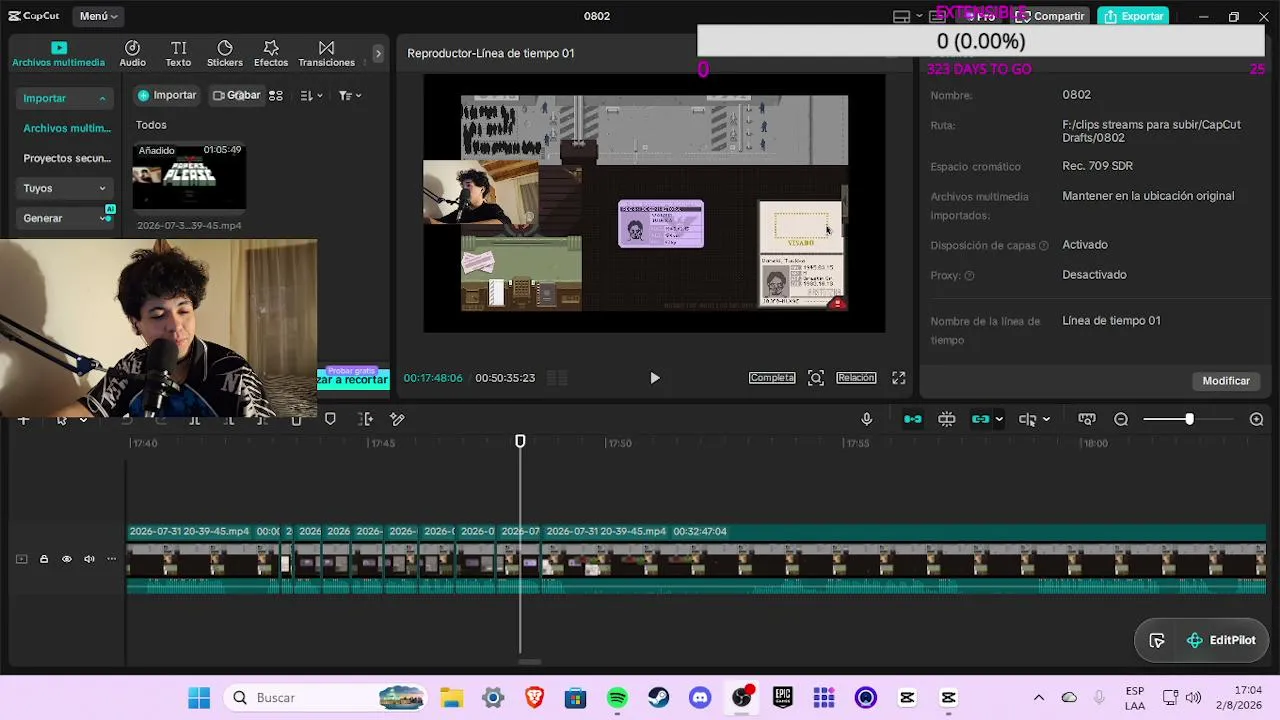The image size is (1280, 720).
Task: Collapse the Importar sidebar section
Action: (x=66, y=98)
